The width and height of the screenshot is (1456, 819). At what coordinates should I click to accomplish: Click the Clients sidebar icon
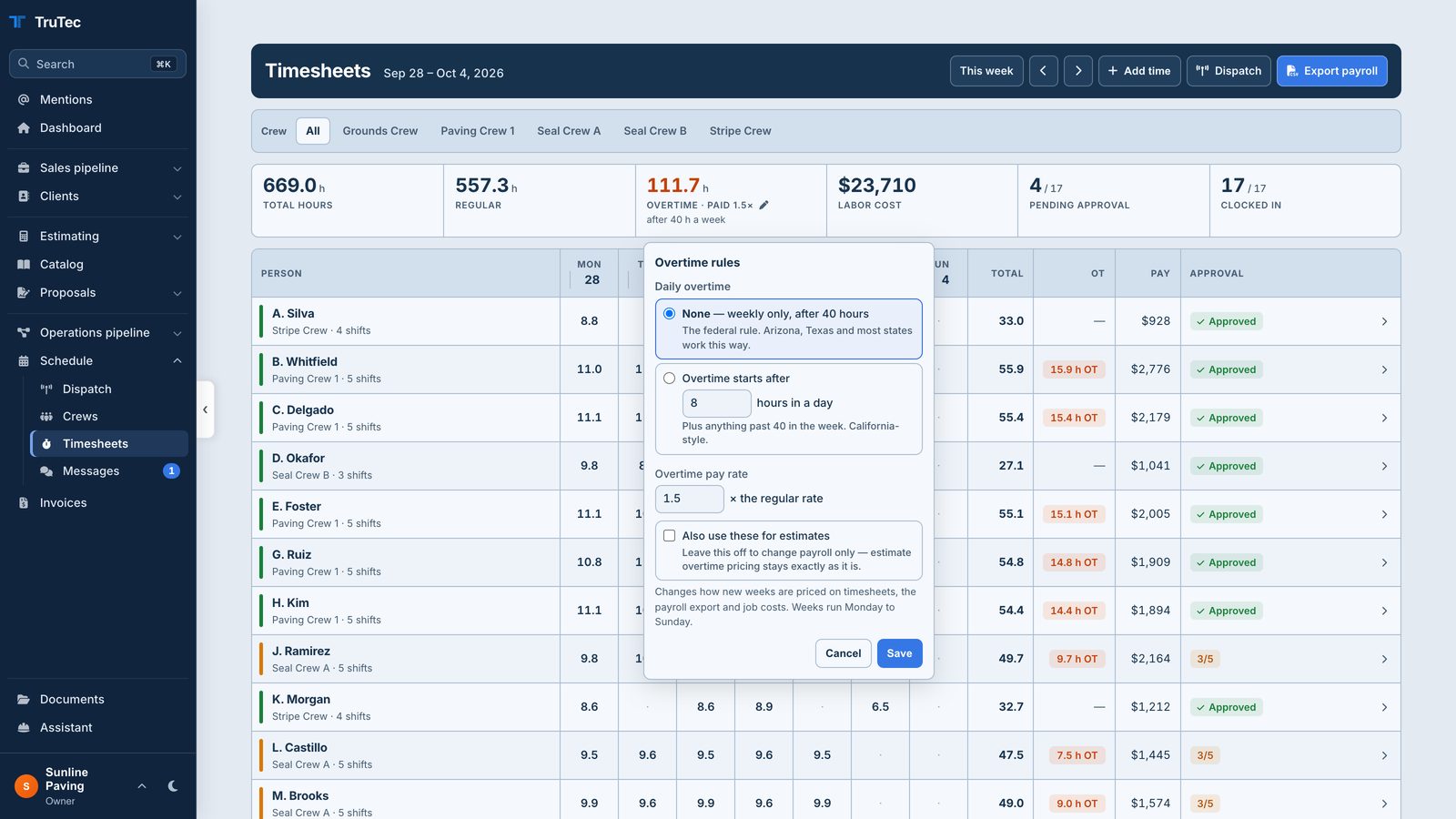pyautogui.click(x=24, y=196)
